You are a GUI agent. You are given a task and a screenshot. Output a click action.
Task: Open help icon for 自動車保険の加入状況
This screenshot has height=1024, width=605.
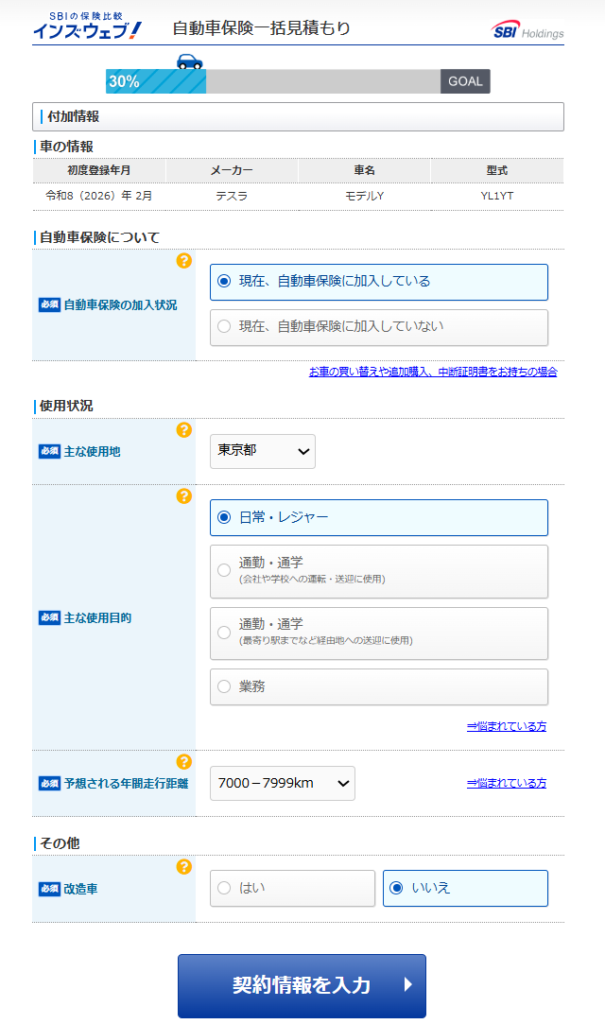[x=184, y=261]
